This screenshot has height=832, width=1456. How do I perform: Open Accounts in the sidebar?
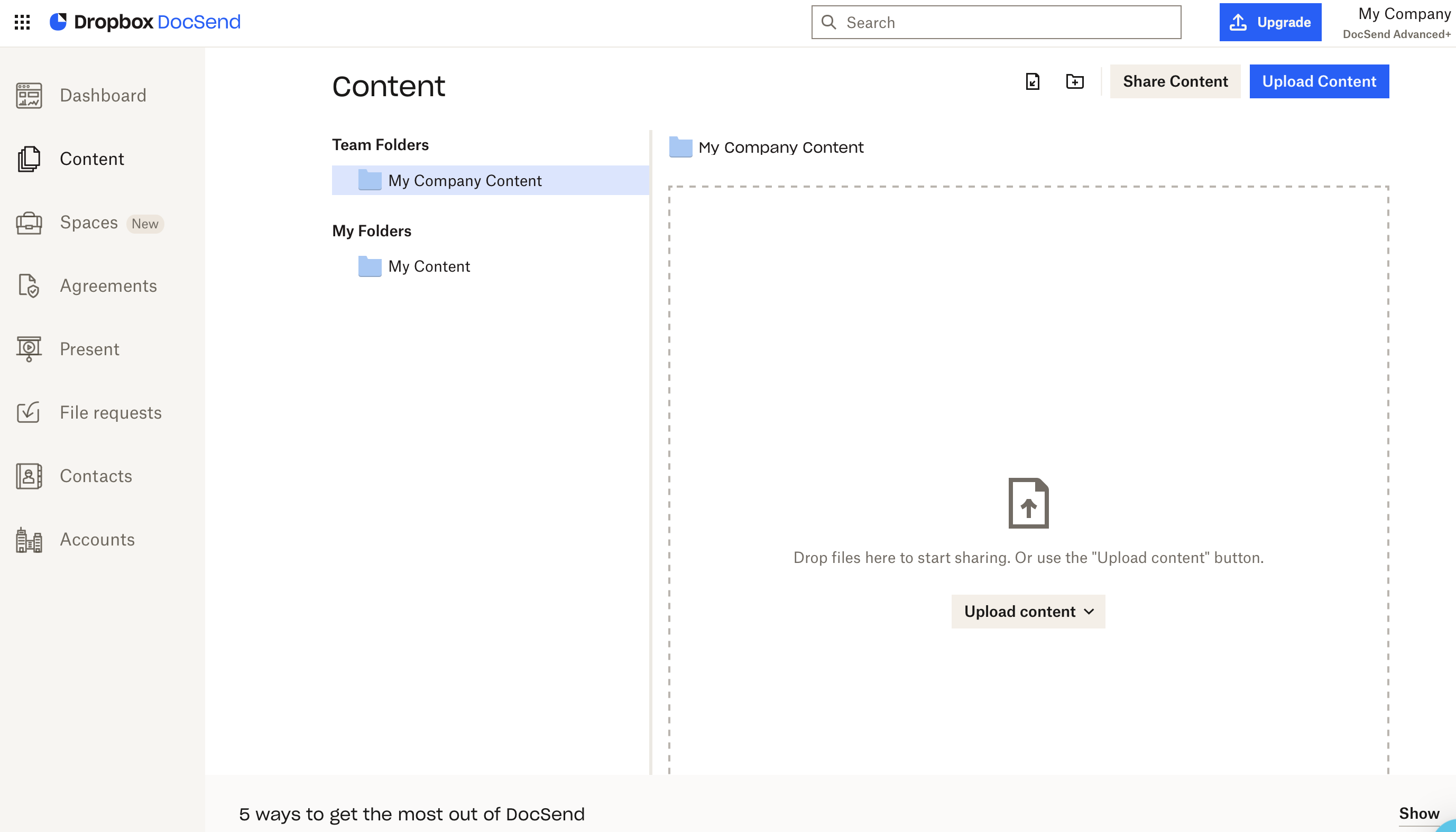pos(97,540)
